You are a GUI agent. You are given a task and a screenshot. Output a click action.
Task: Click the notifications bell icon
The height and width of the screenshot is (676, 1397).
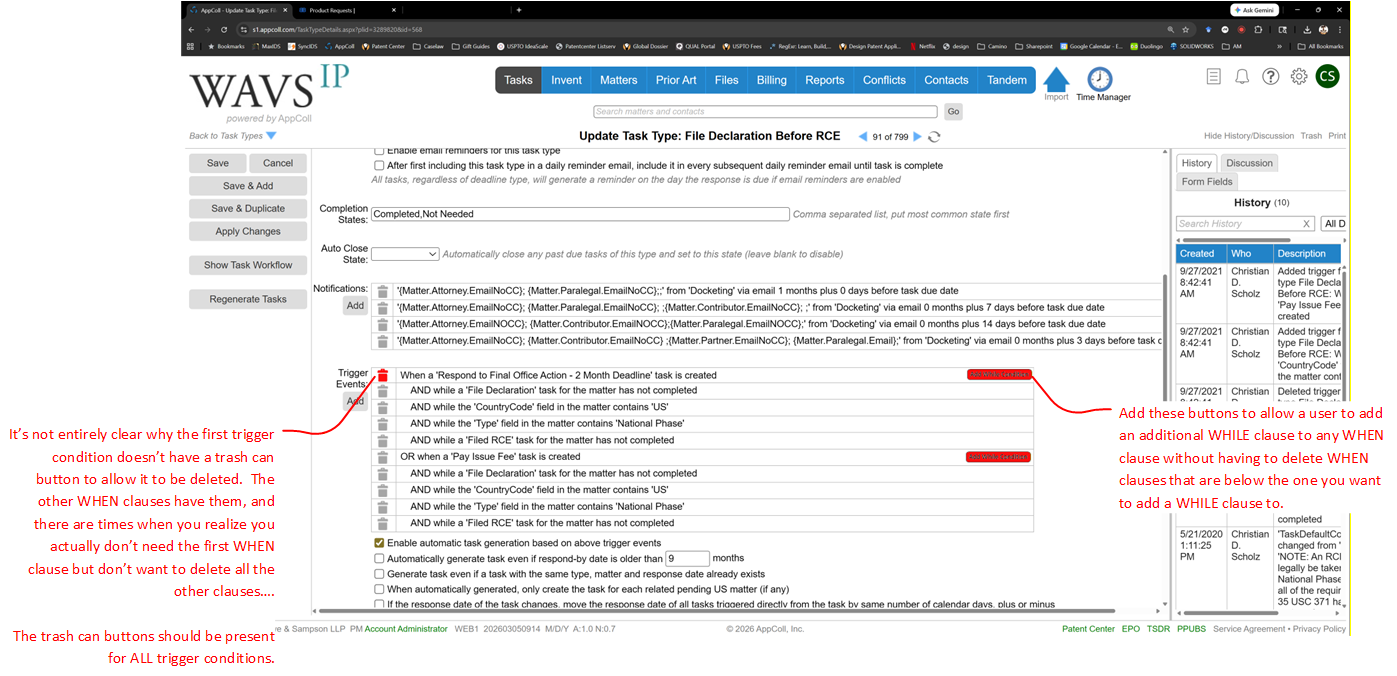click(1242, 77)
